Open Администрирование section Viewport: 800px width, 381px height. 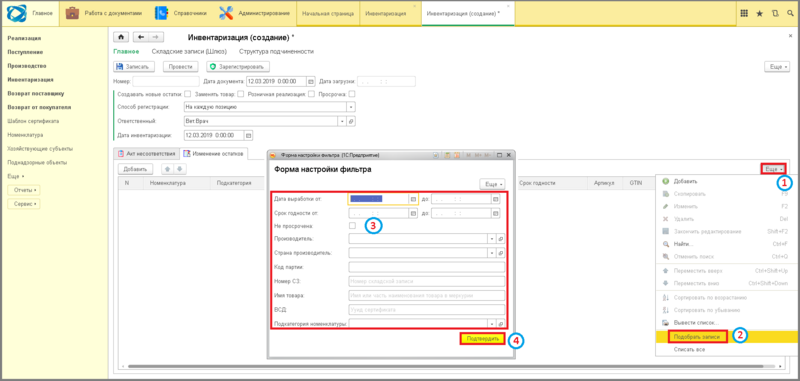point(255,13)
